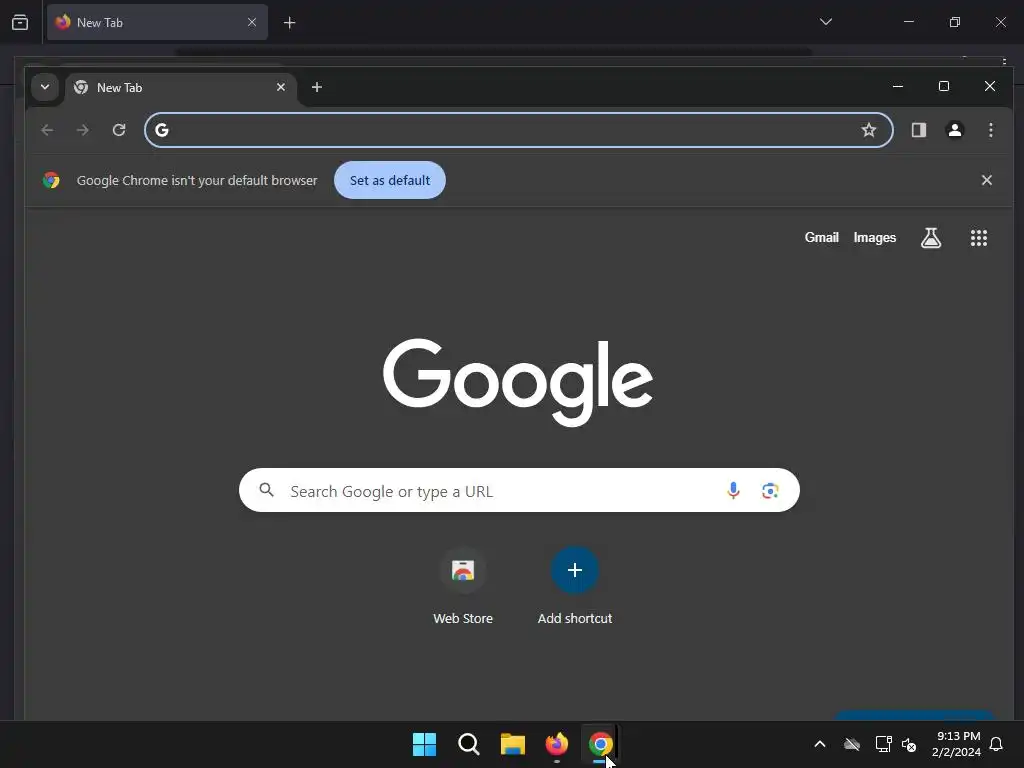Open network status tray icon
Image resolution: width=1024 pixels, height=768 pixels.
click(883, 744)
